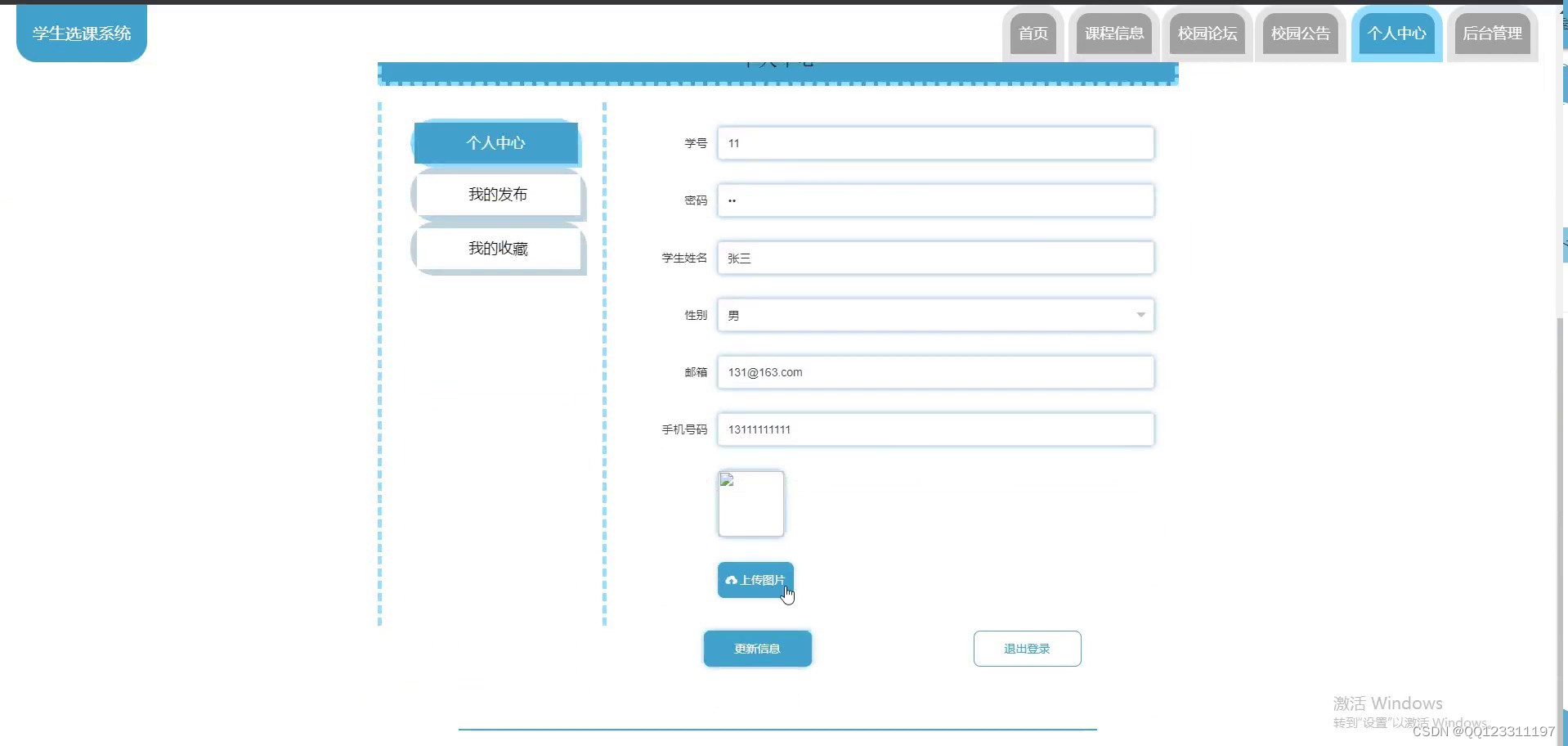Click the 学号 input field

click(x=935, y=143)
